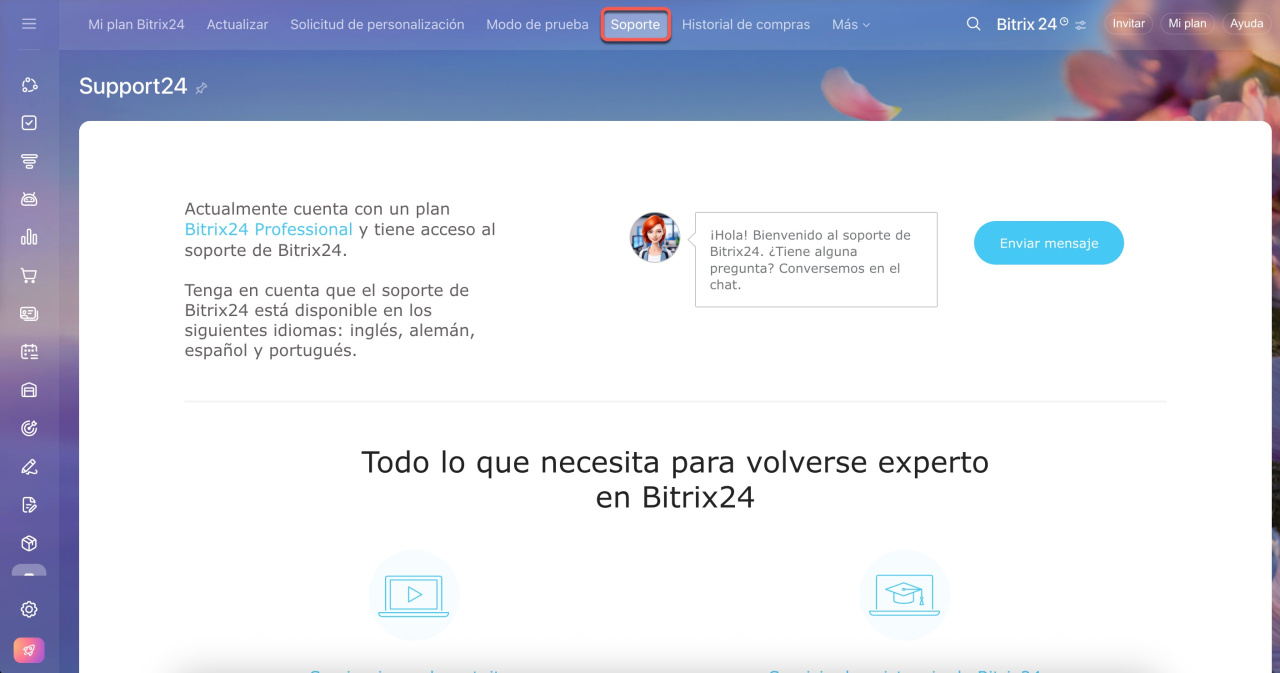Viewport: 1280px width, 673px height.
Task: Open the box package icon in the sidebar
Action: pos(29,543)
